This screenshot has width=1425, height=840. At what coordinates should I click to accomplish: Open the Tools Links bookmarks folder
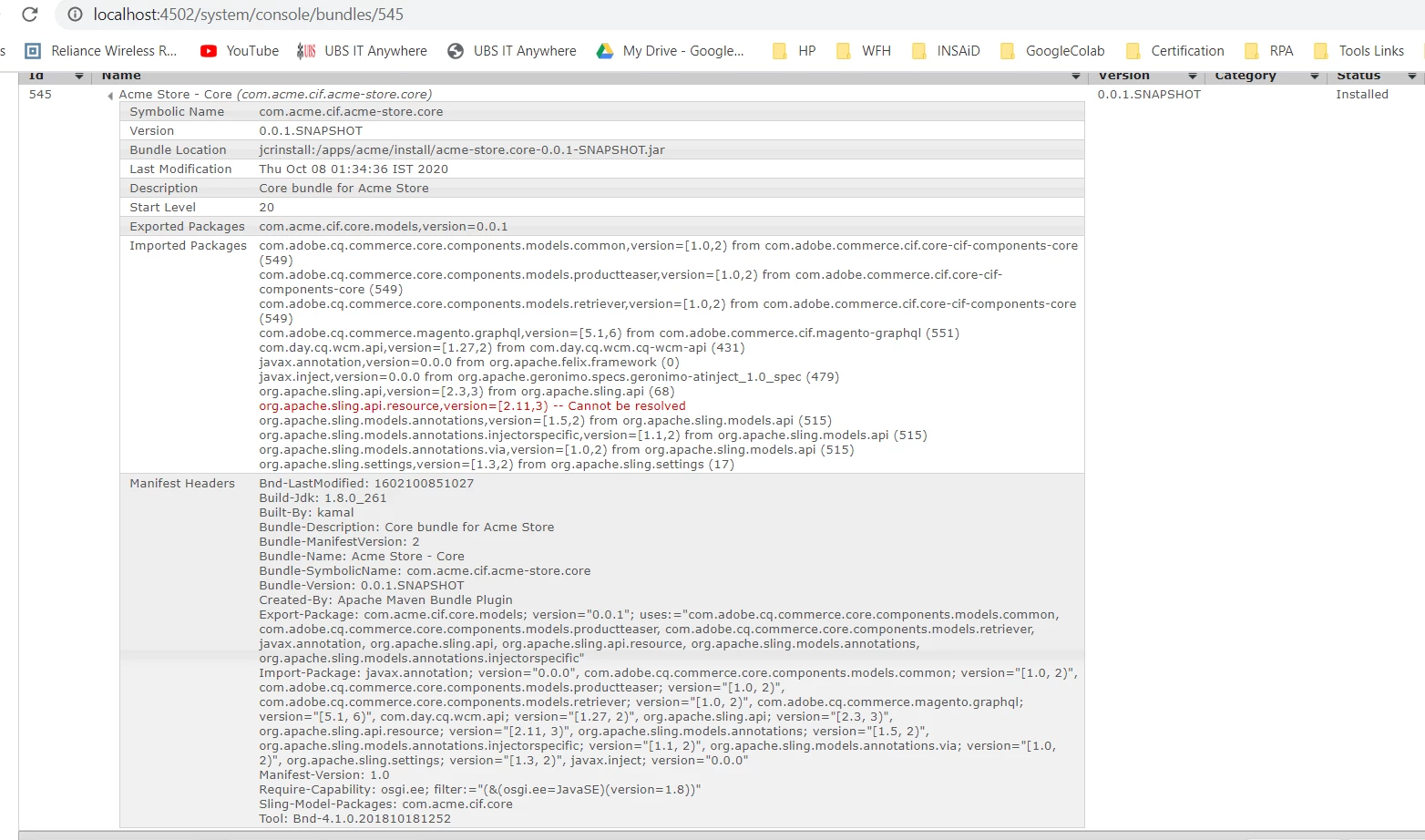tap(1359, 51)
